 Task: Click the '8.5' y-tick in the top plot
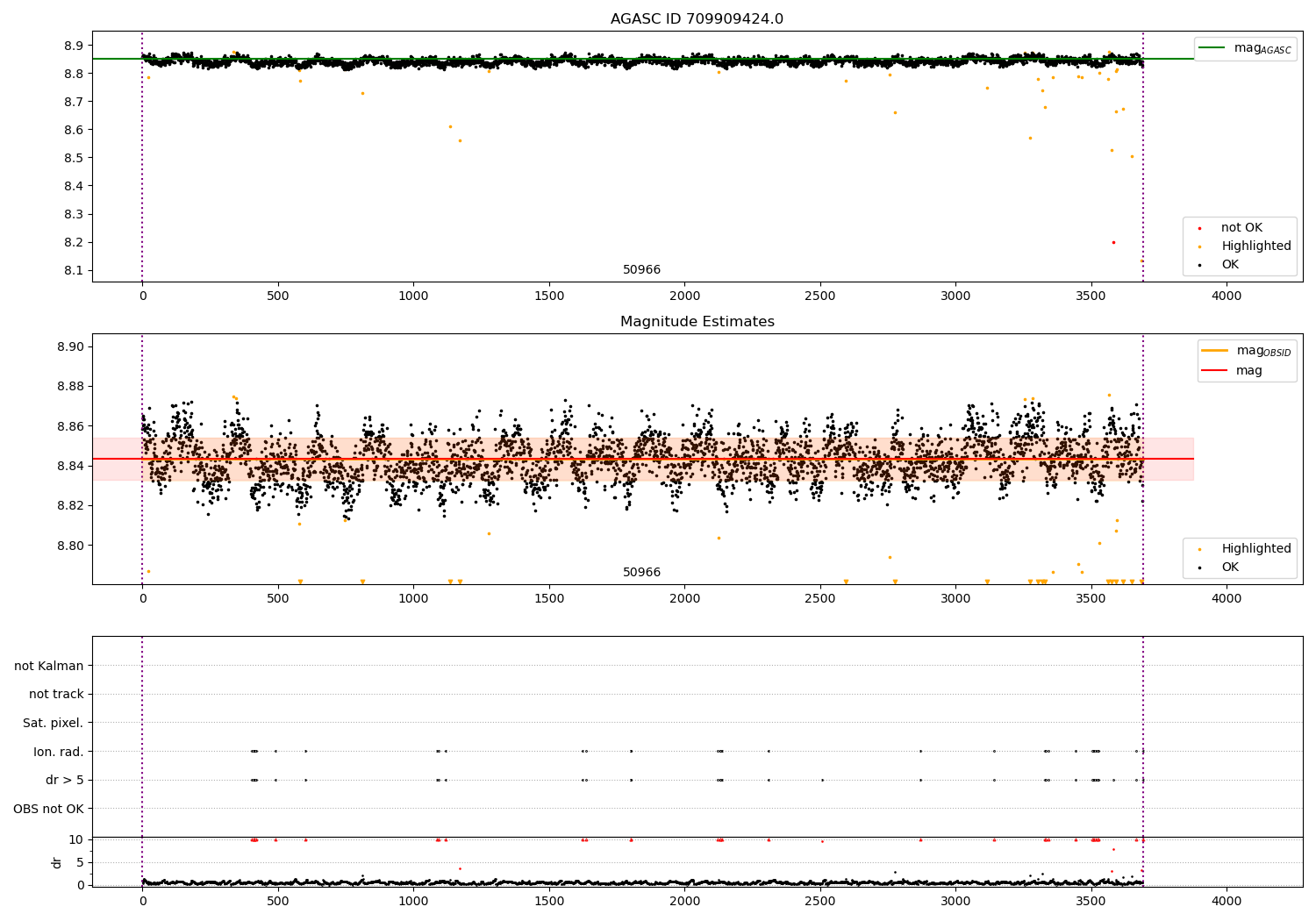pyautogui.click(x=74, y=158)
